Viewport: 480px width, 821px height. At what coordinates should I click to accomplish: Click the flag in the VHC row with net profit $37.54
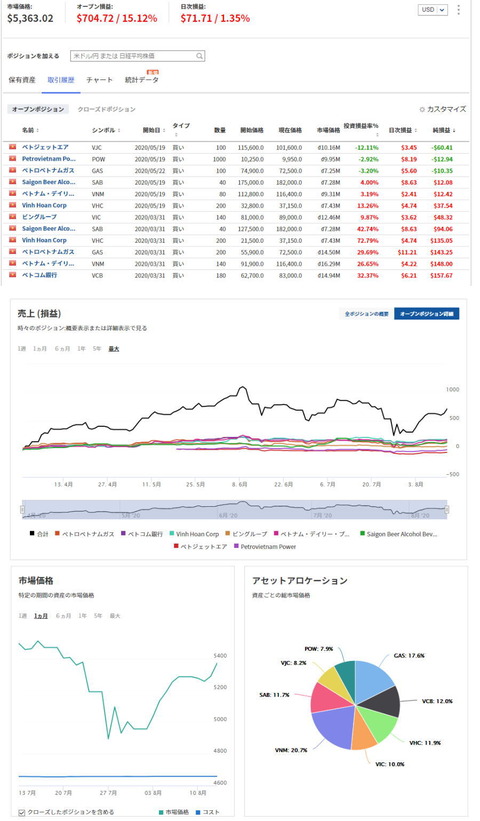pyautogui.click(x=13, y=206)
